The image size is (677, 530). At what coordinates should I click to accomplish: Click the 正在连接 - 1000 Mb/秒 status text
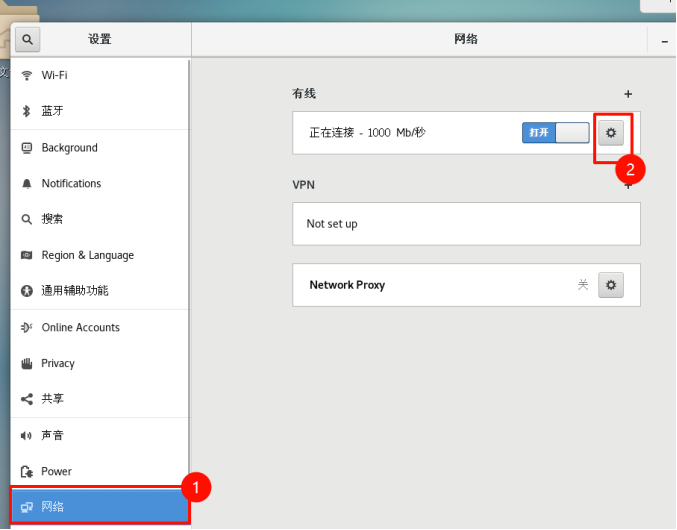point(367,132)
